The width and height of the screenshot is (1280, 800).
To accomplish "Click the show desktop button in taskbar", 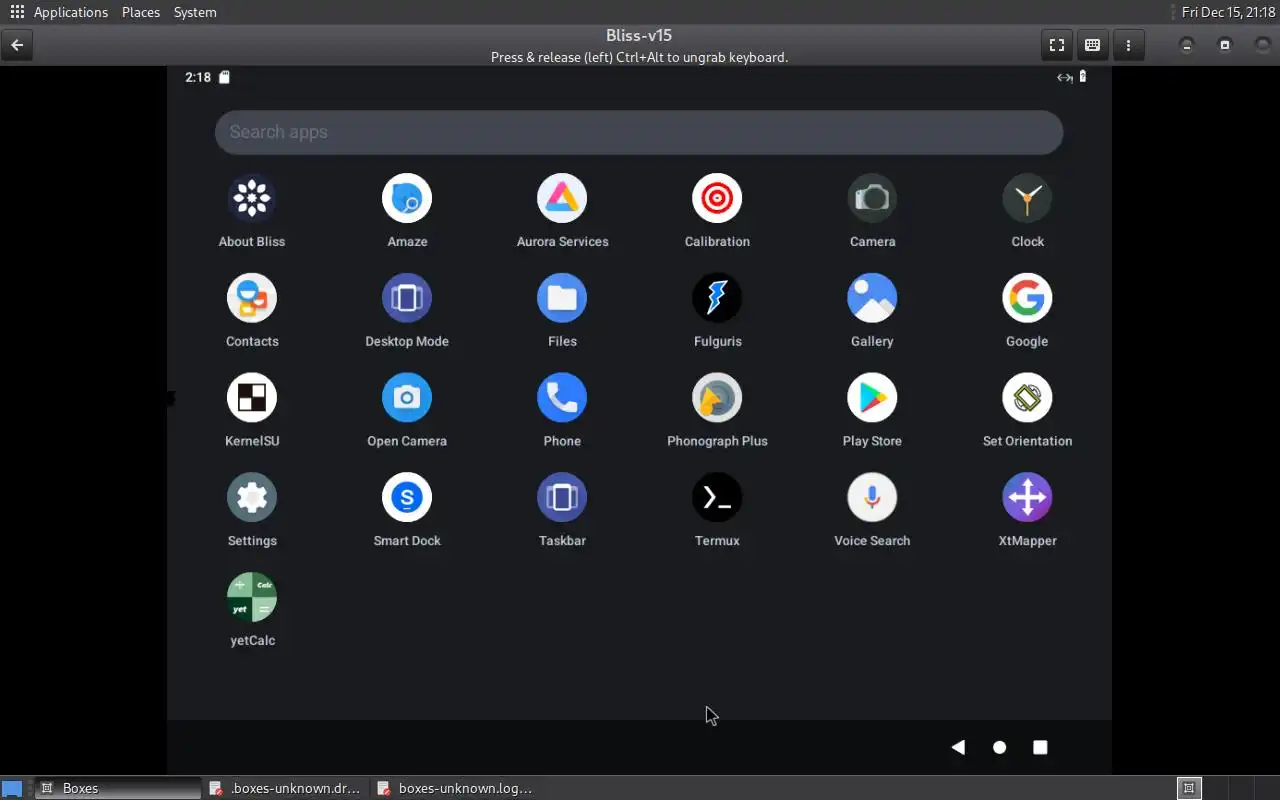I will pyautogui.click(x=12, y=788).
